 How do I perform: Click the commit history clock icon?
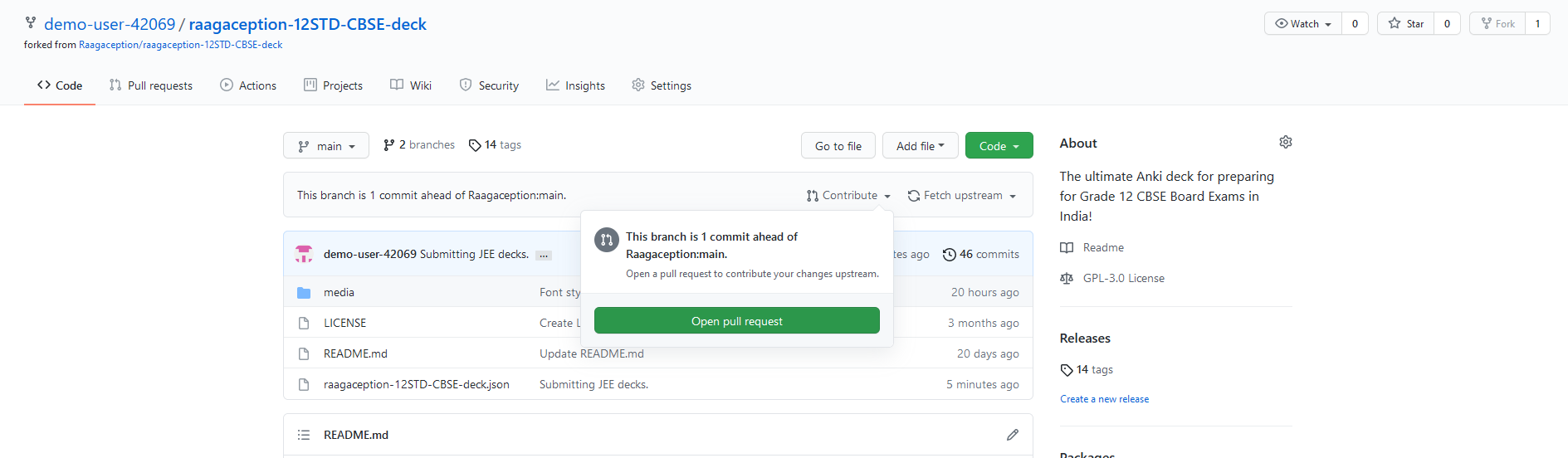click(949, 255)
